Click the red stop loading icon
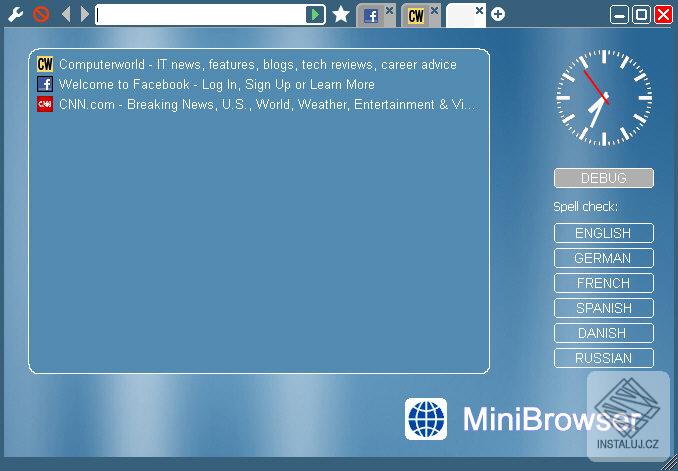 (41, 14)
